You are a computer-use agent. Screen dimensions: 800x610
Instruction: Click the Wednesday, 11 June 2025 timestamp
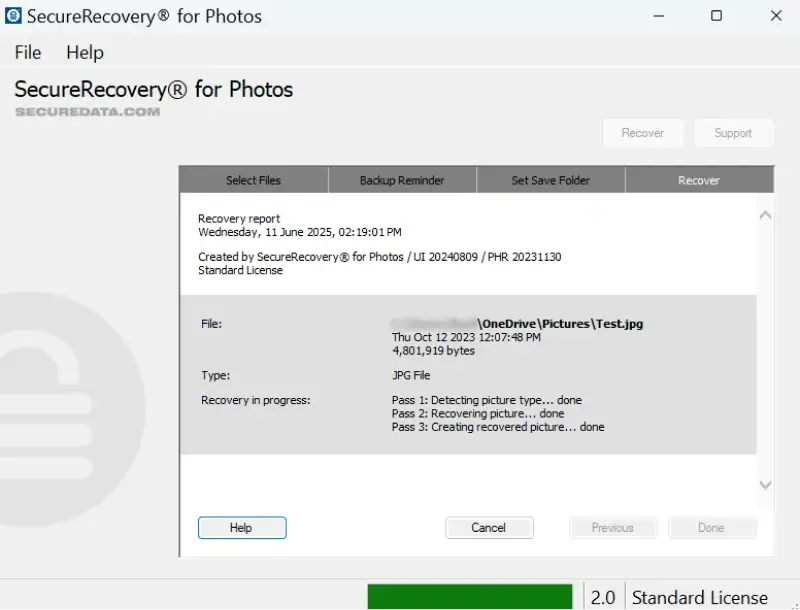click(x=300, y=232)
